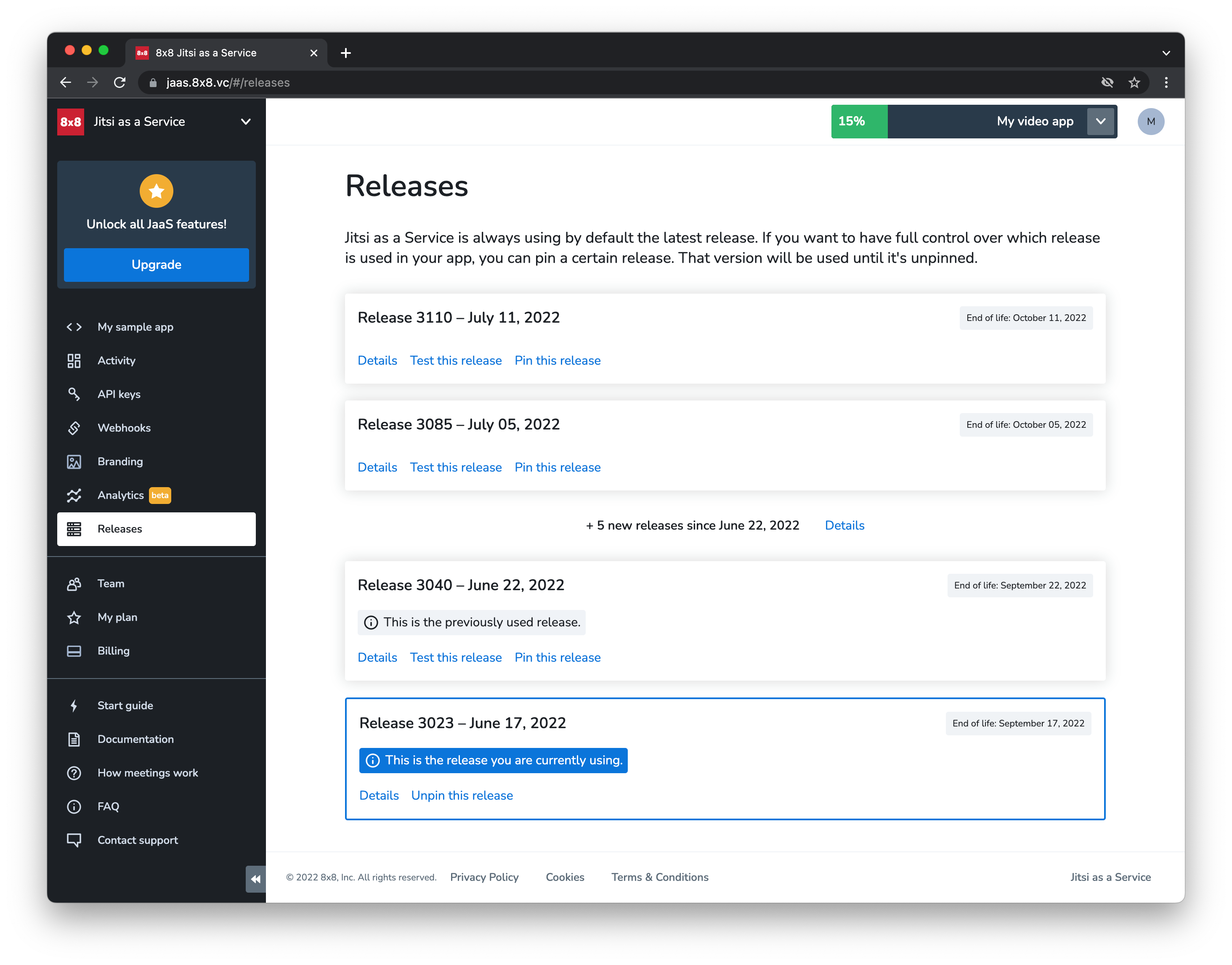Expand the My video app dropdown
Image resolution: width=1232 pixels, height=965 pixels.
point(1100,121)
